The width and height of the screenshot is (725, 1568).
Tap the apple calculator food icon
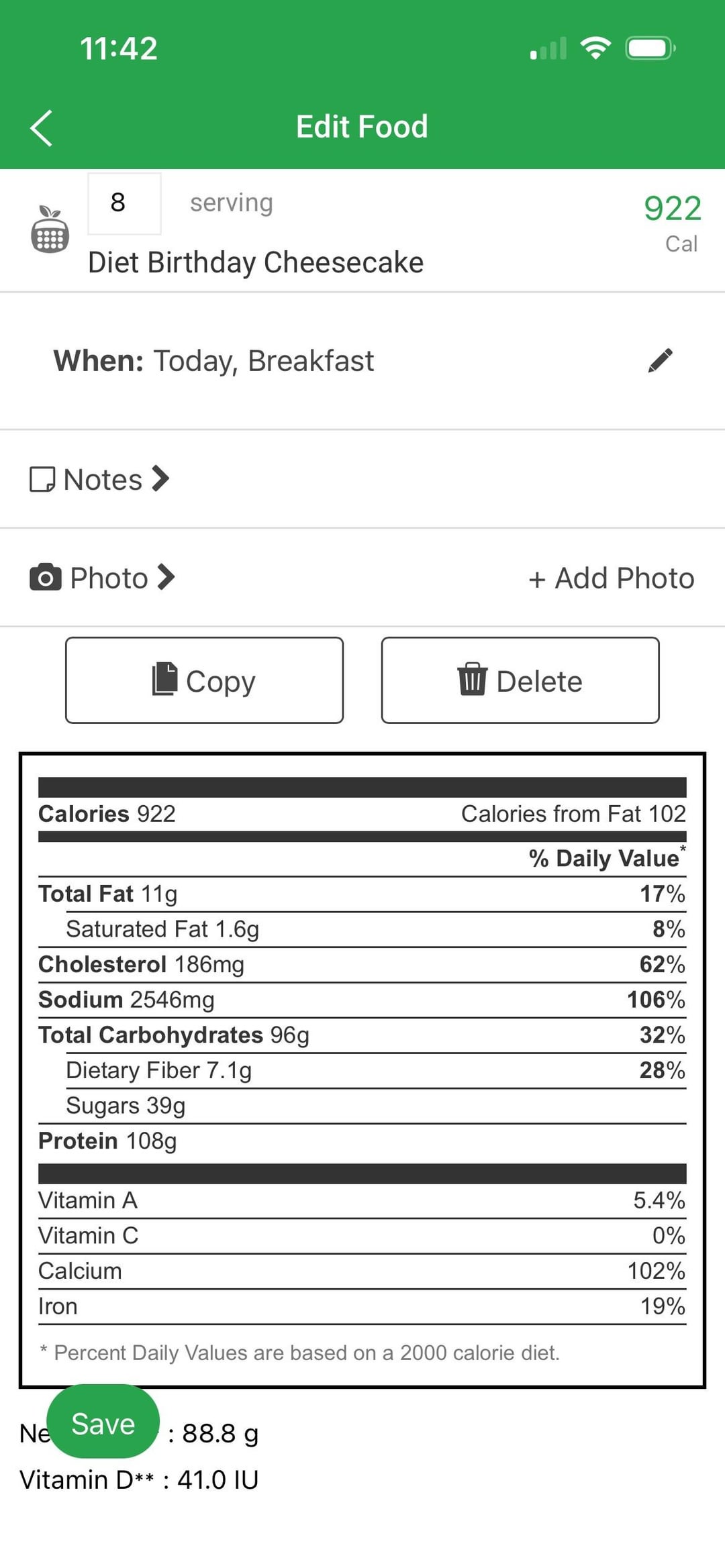tap(50, 229)
